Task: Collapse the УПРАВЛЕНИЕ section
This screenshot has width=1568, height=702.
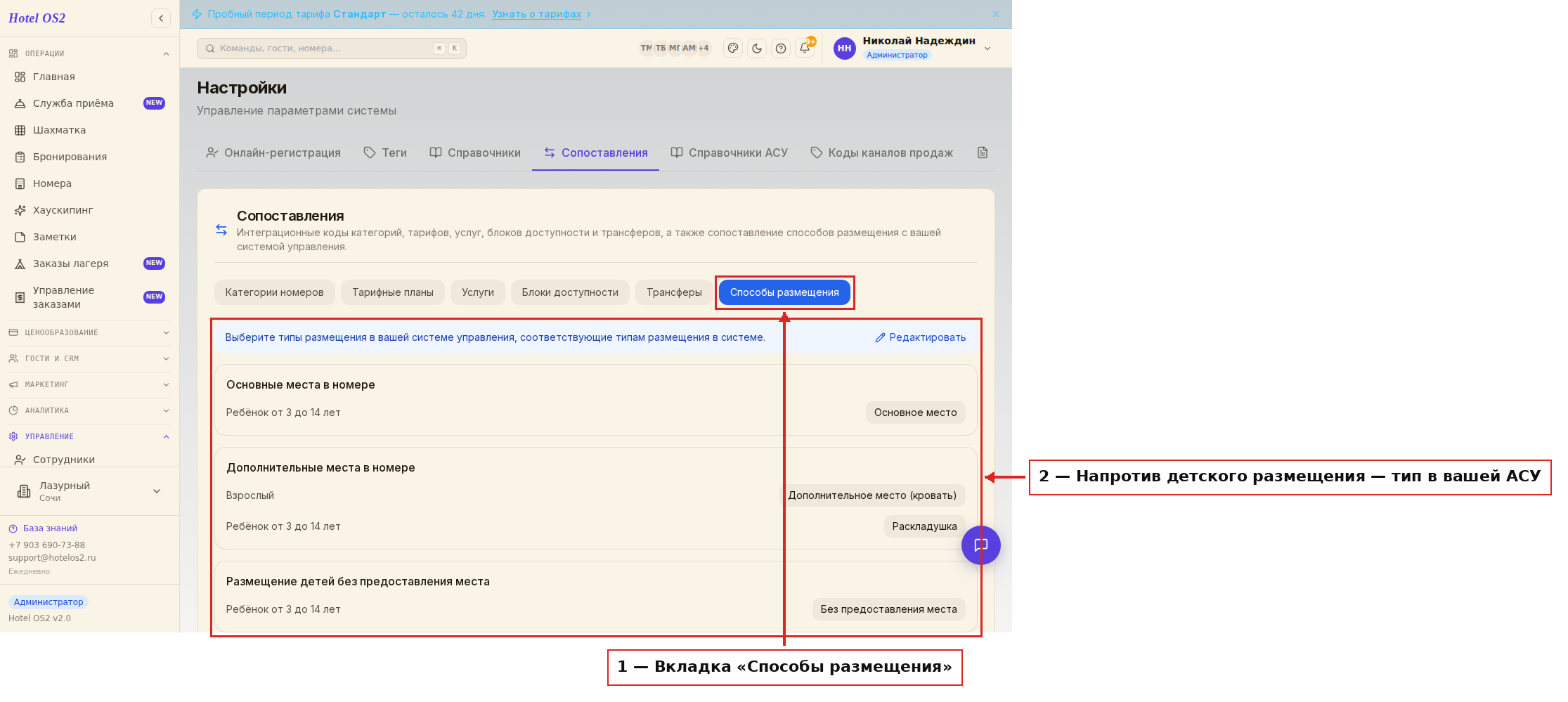Action: click(89, 436)
